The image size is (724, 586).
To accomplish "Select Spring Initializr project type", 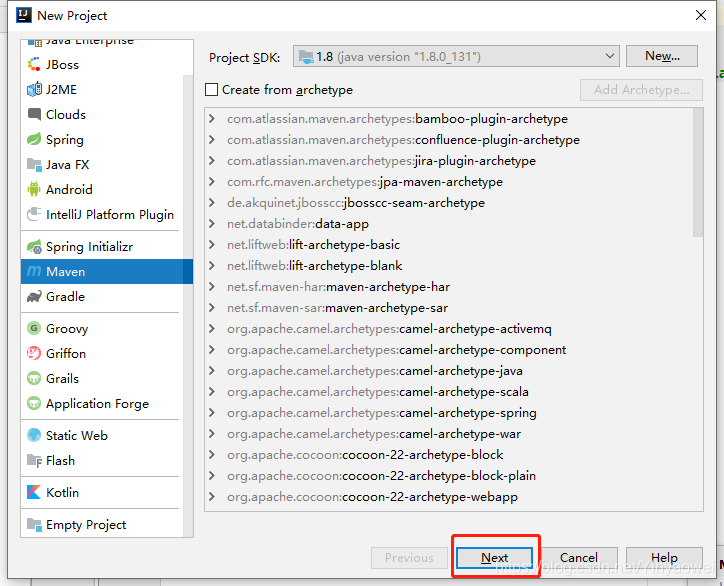I will click(x=102, y=247).
